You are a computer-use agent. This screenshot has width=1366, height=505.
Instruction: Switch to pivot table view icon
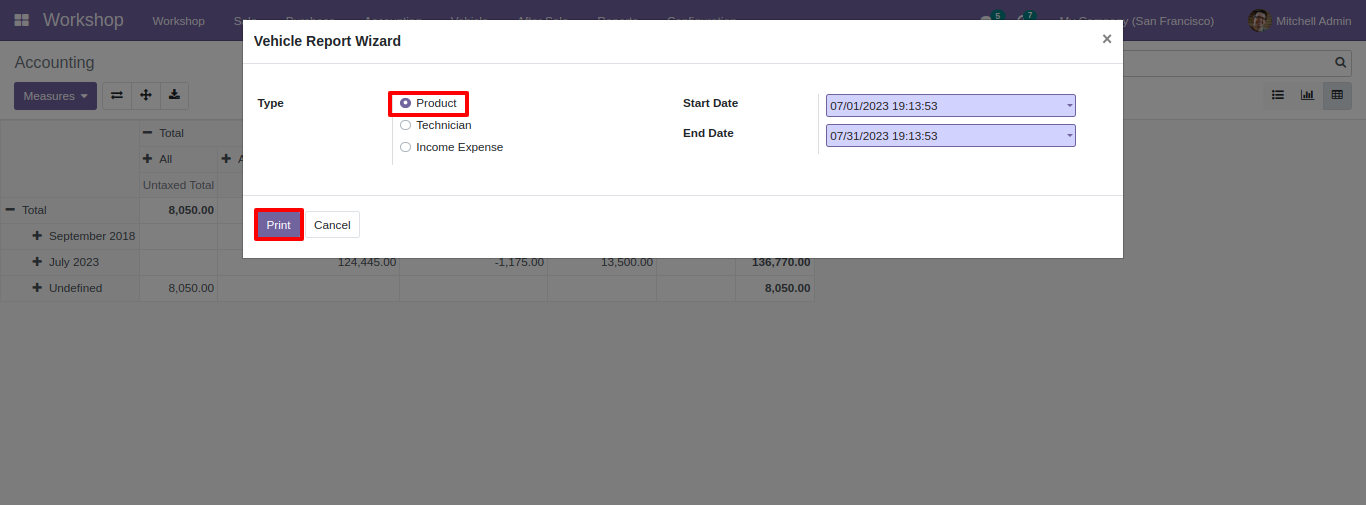pyautogui.click(x=1337, y=95)
